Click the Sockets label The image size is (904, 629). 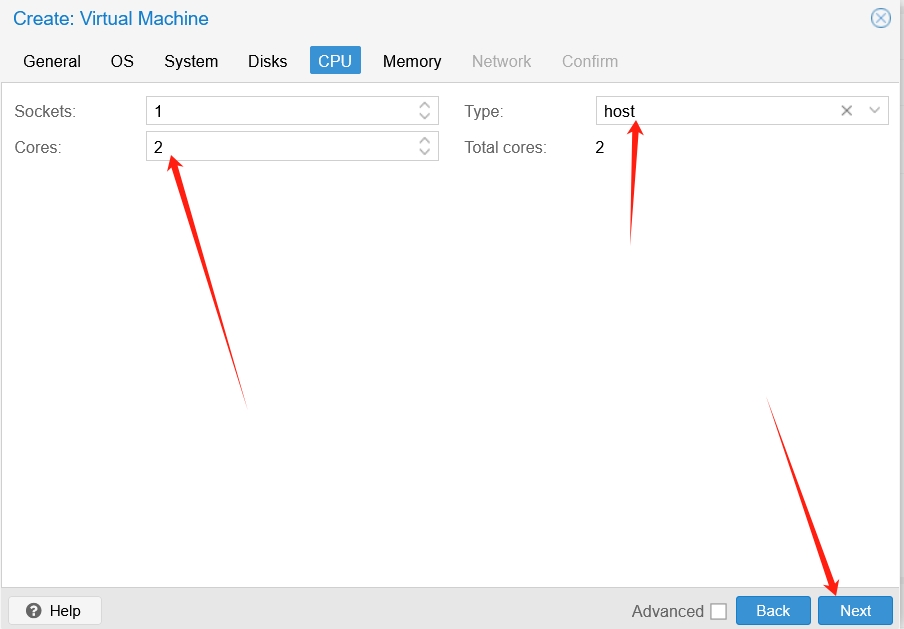[x=45, y=111]
